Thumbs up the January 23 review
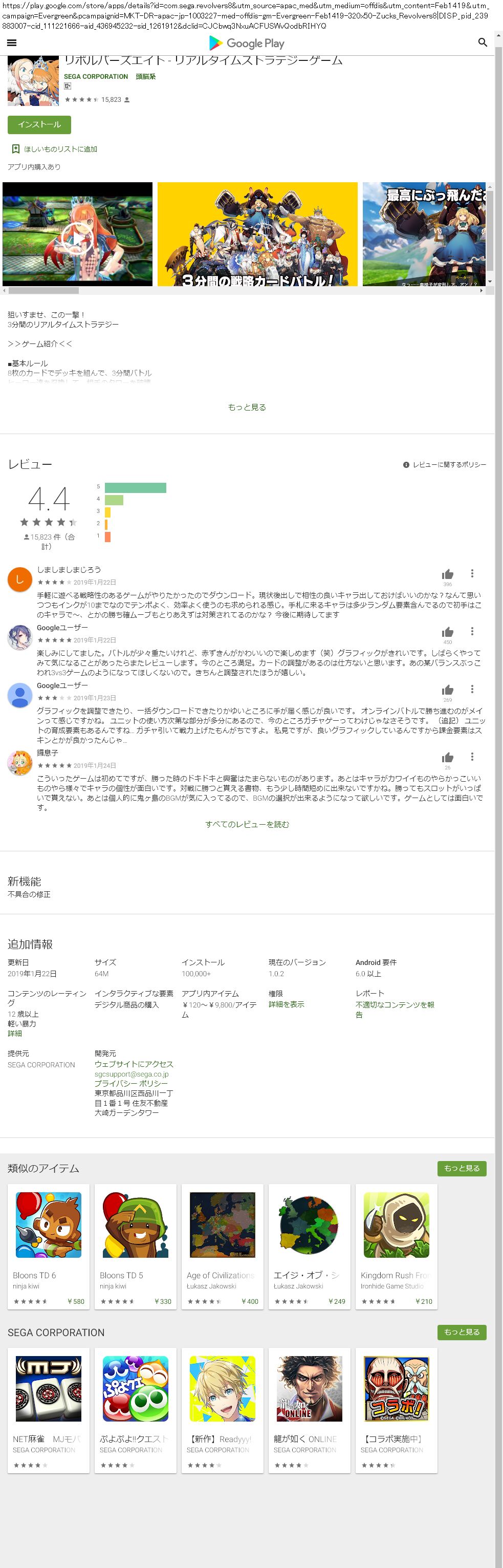 click(448, 690)
